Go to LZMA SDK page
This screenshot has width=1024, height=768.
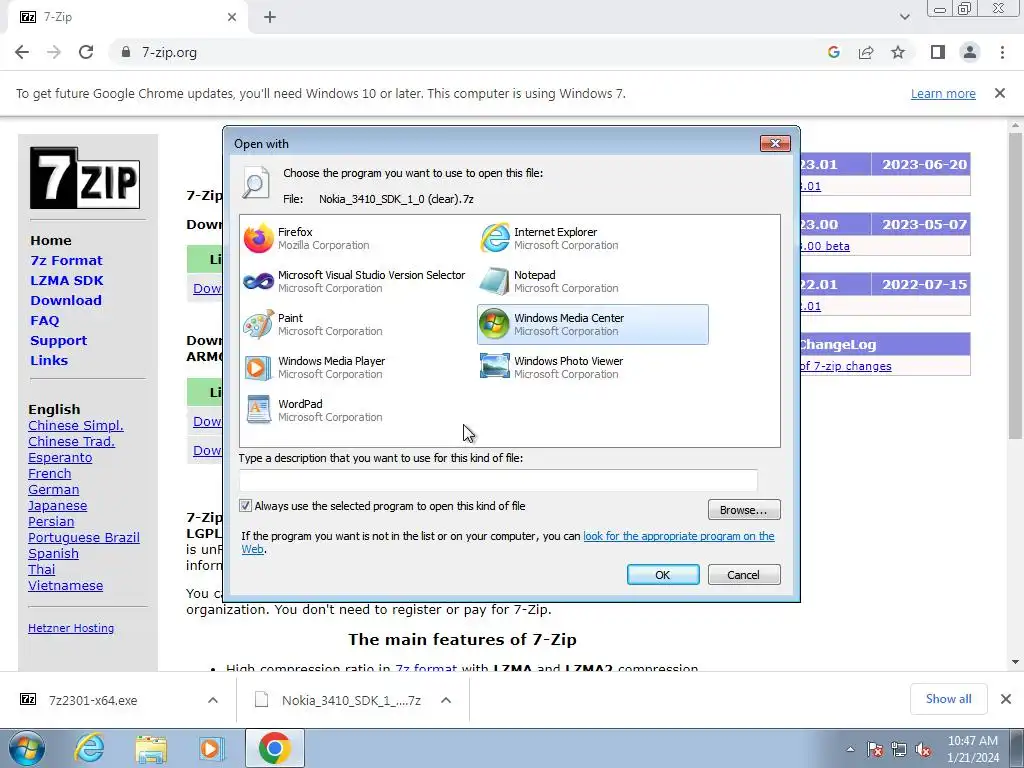pos(67,280)
